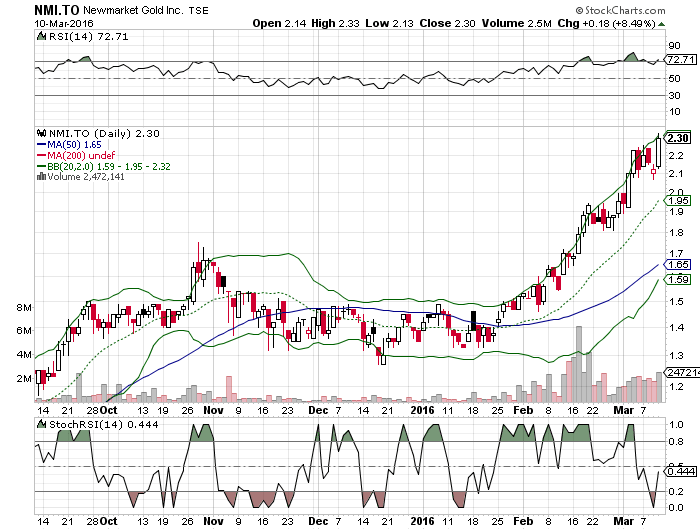Click the 1.59 lower band price tag
The height and width of the screenshot is (530, 700).
tap(678, 280)
